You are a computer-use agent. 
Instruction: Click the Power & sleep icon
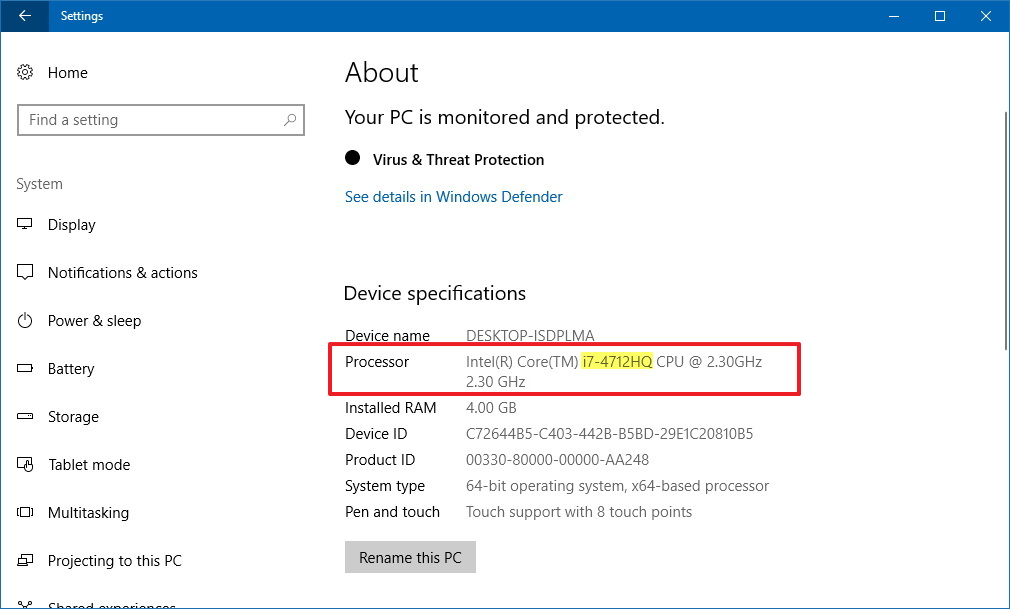25,320
